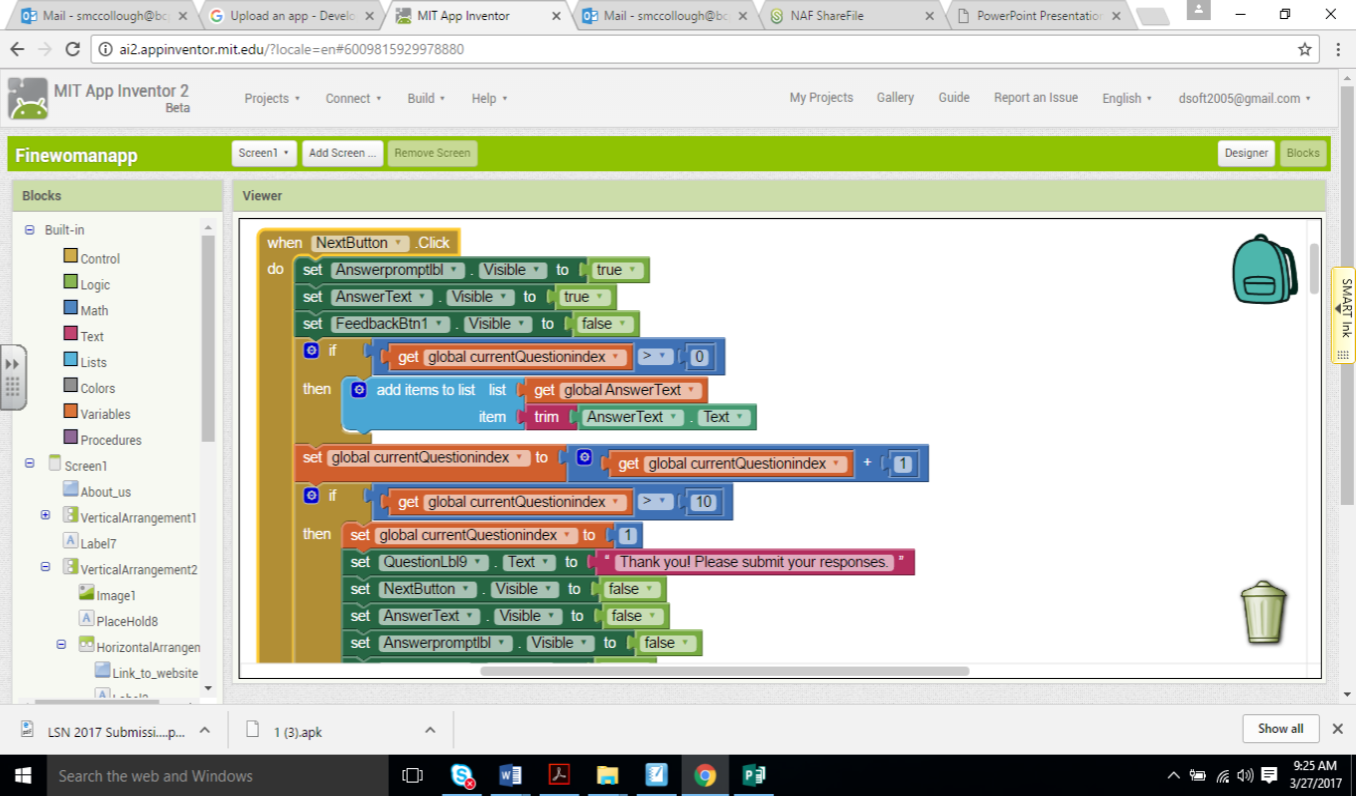The height and width of the screenshot is (796, 1356).
Task: Expand the SMART Ink side tab
Action: click(x=1343, y=316)
